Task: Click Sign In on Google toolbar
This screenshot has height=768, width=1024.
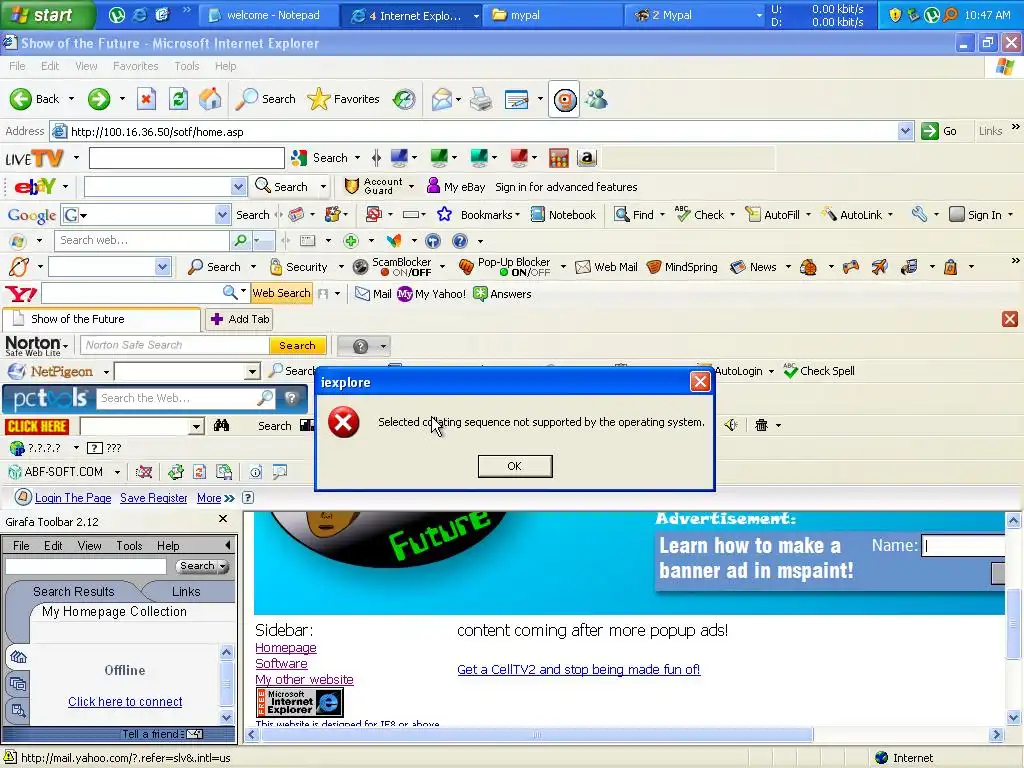Action: pos(976,215)
